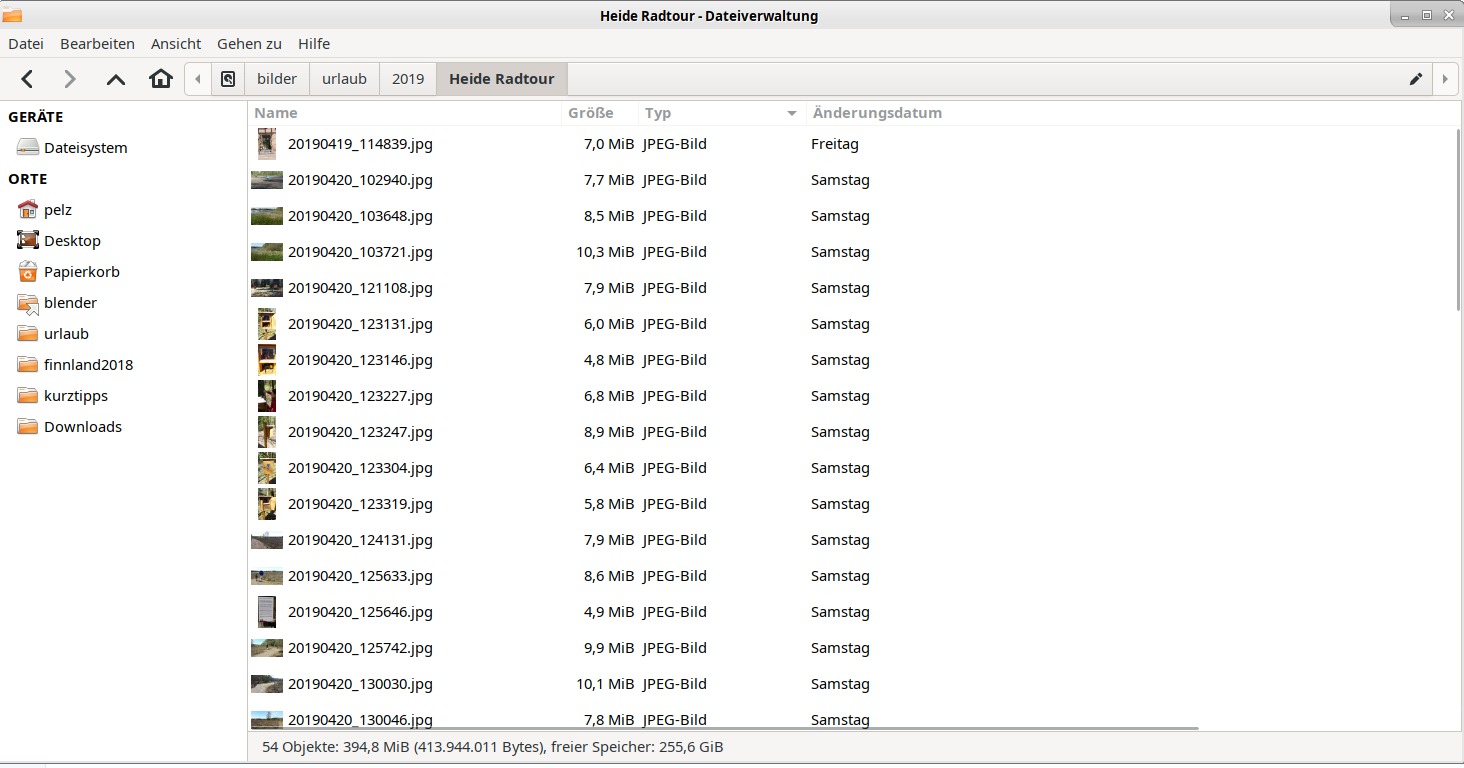Go to parent folder with up arrow

click(116, 79)
